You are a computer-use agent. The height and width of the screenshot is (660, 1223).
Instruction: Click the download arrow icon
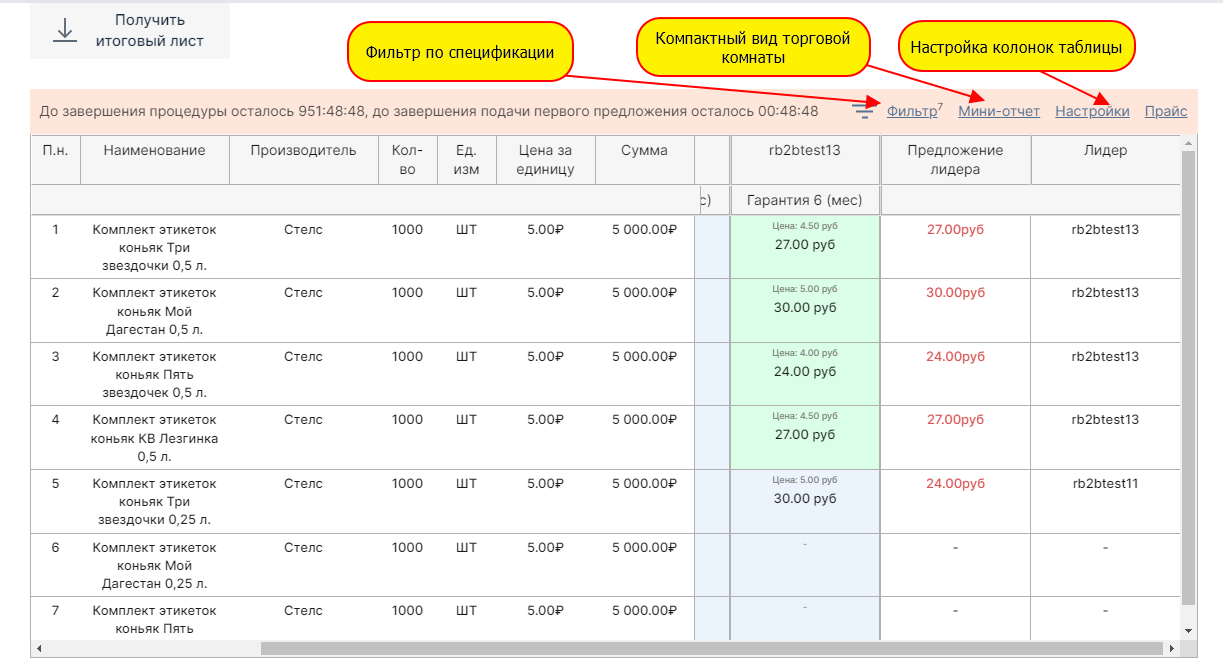tap(65, 31)
